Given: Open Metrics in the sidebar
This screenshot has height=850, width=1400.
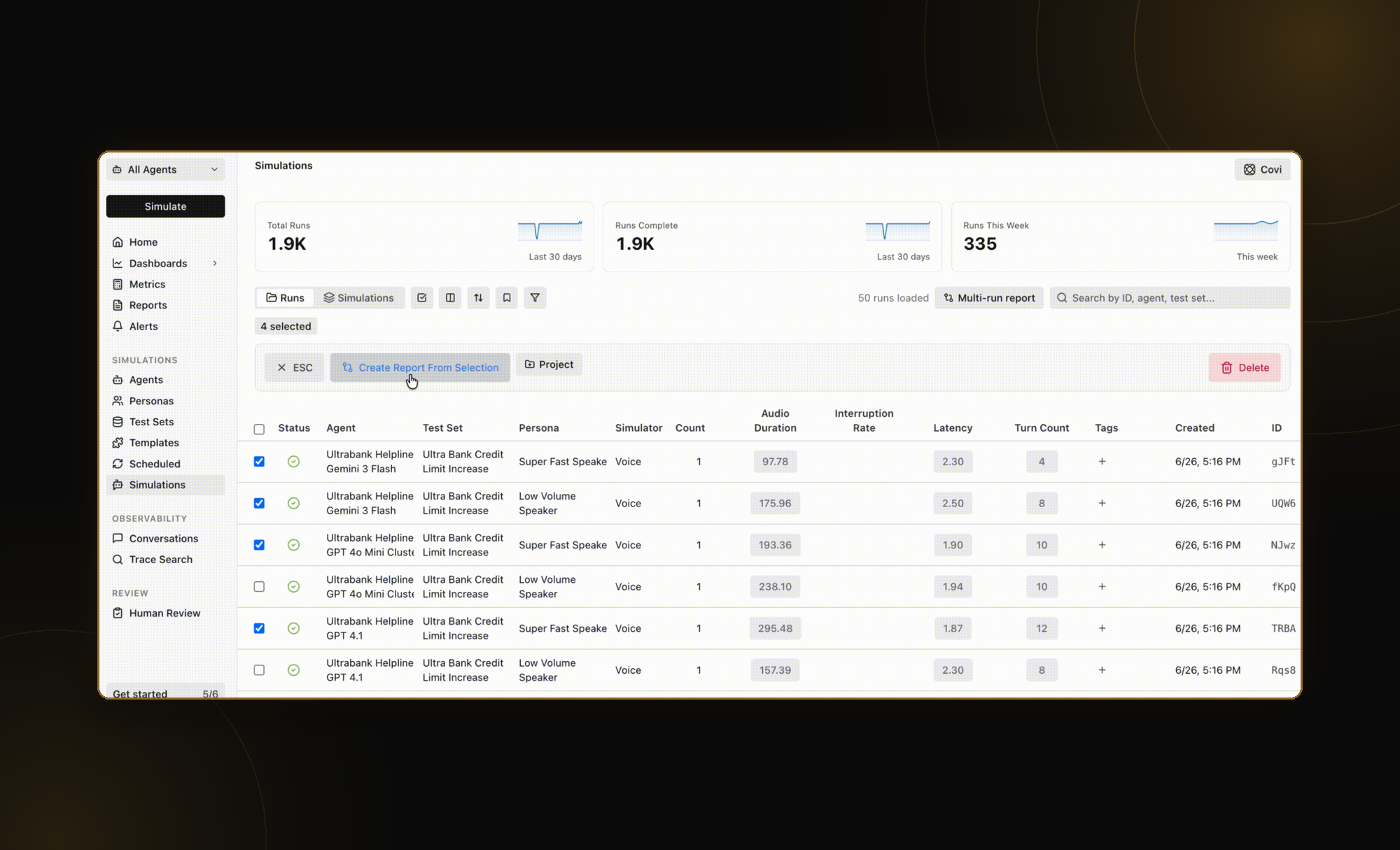Looking at the screenshot, I should click(x=166, y=284).
